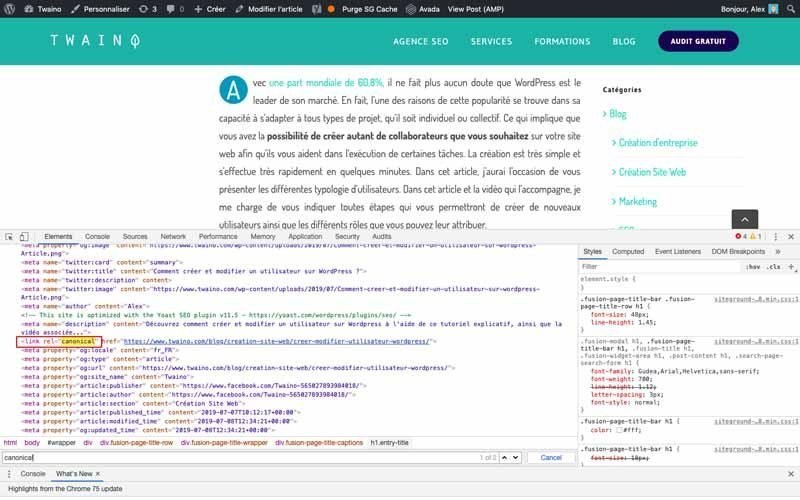Click the search field containing 'canonical'
Viewport: 800px width, 500px height.
[240, 458]
